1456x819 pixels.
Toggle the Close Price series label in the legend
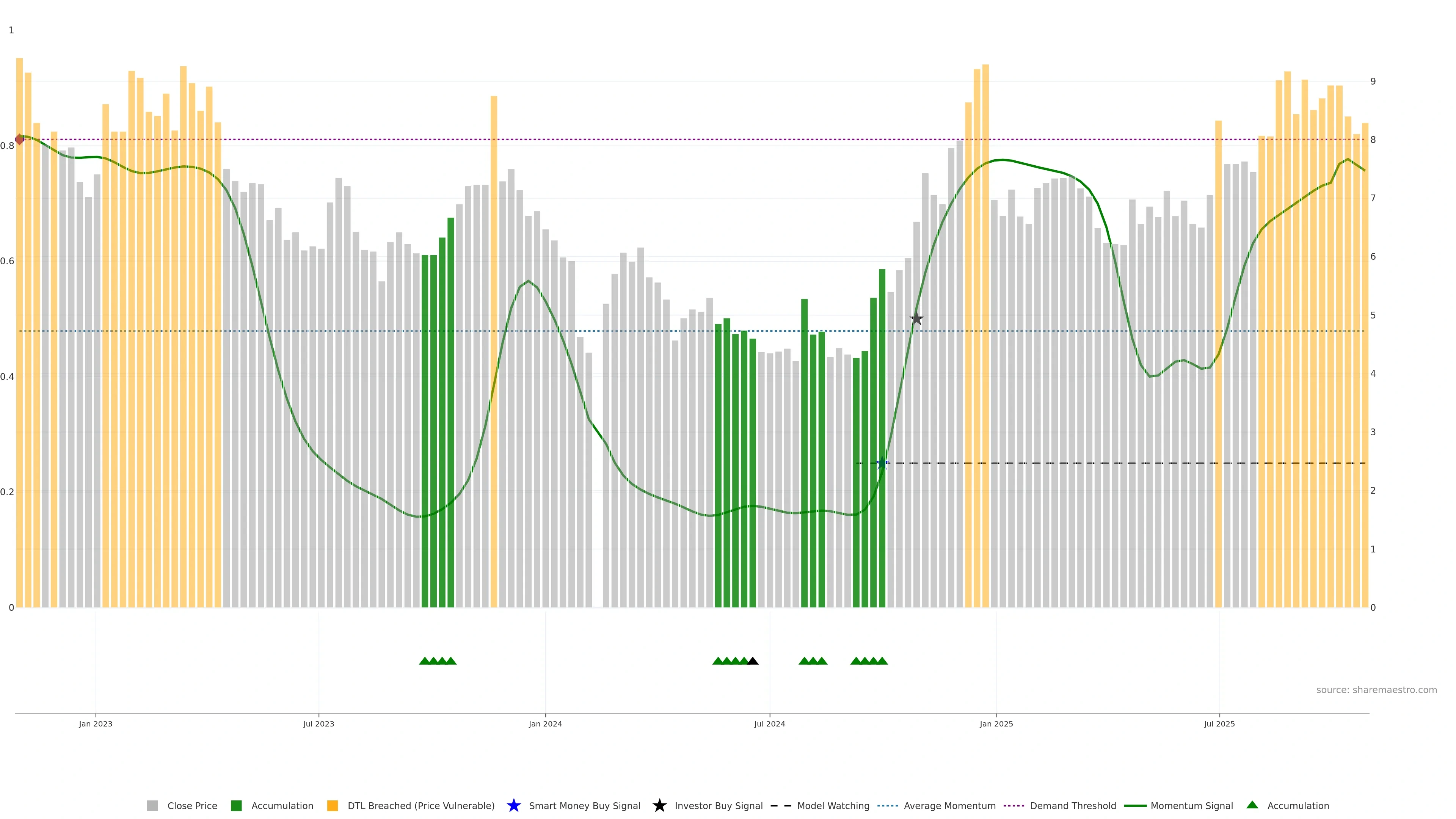tap(192, 805)
